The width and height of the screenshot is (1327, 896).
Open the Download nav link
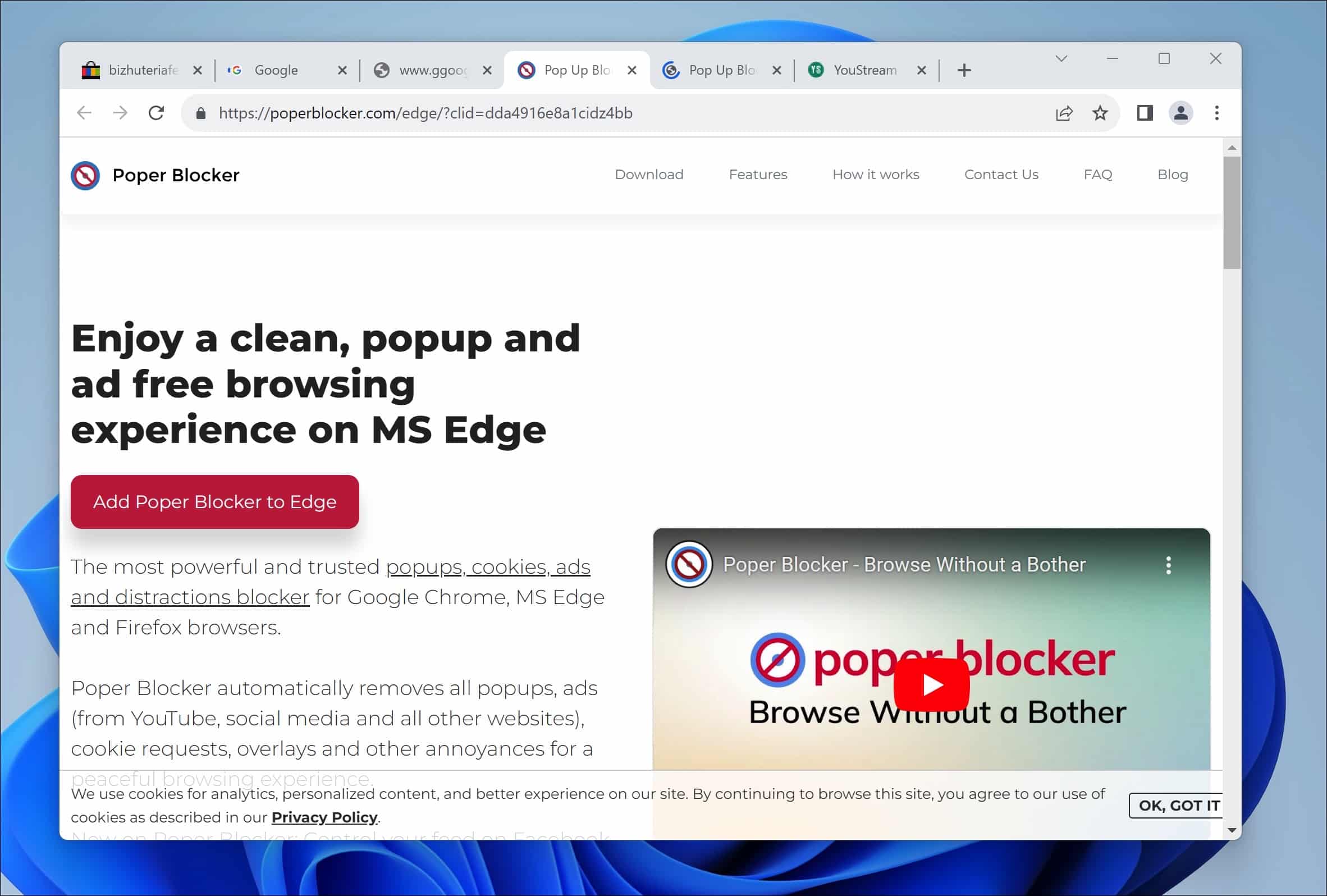pos(649,175)
